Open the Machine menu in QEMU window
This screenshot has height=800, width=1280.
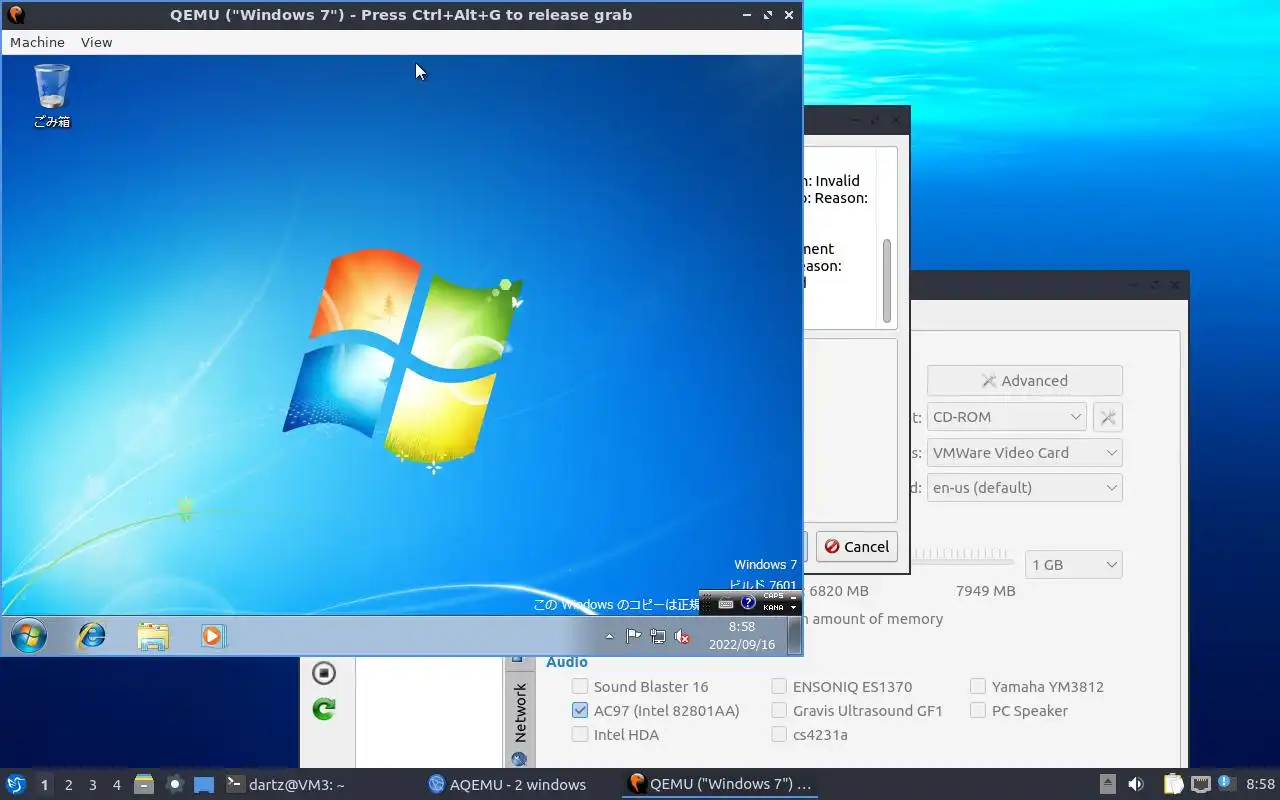coord(37,42)
